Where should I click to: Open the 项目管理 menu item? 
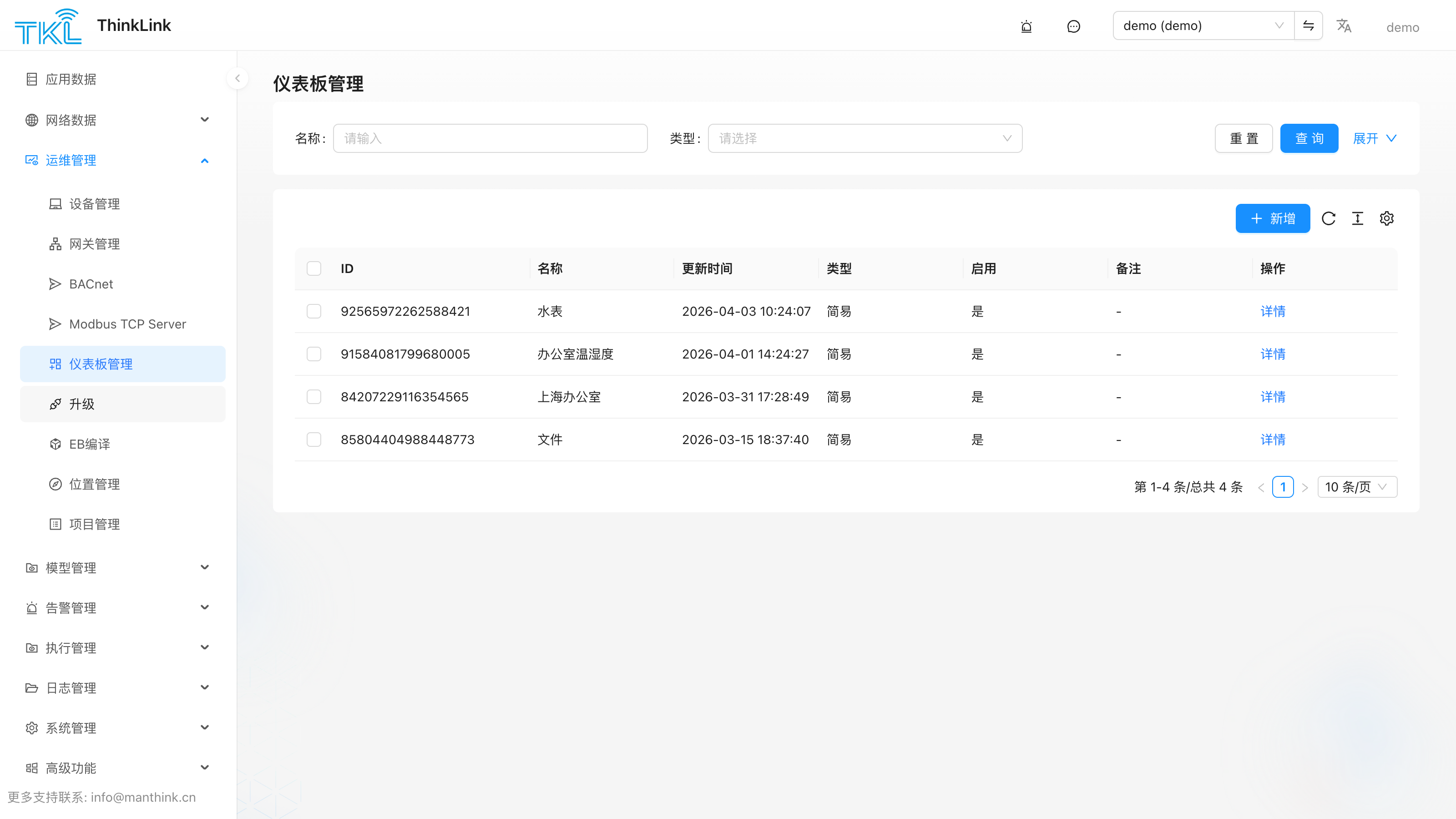123,525
